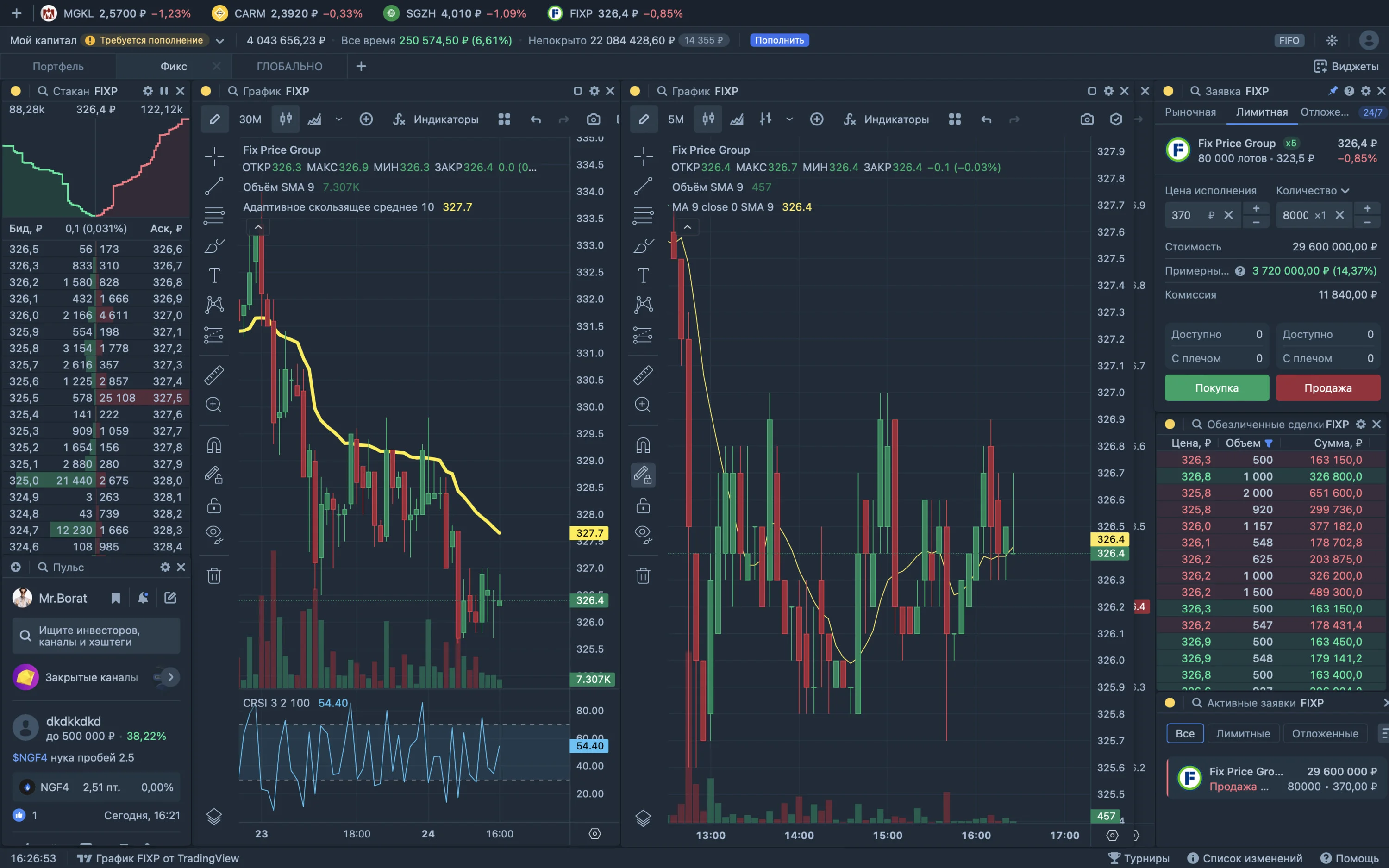Change yellow link color of Заявка widget

1168,91
